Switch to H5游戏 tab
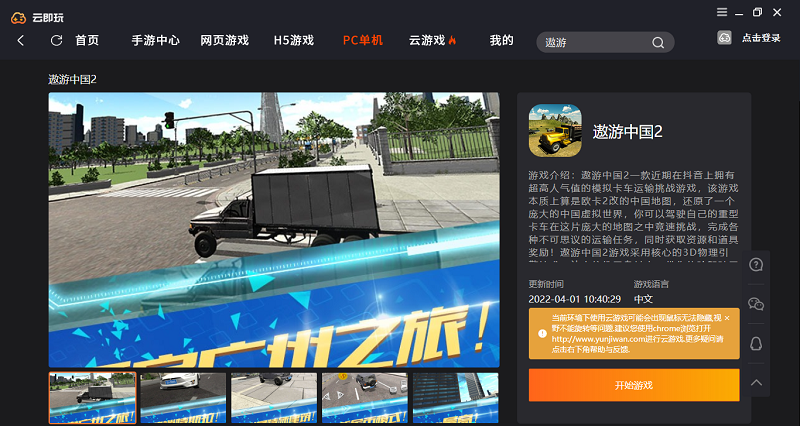 294,41
